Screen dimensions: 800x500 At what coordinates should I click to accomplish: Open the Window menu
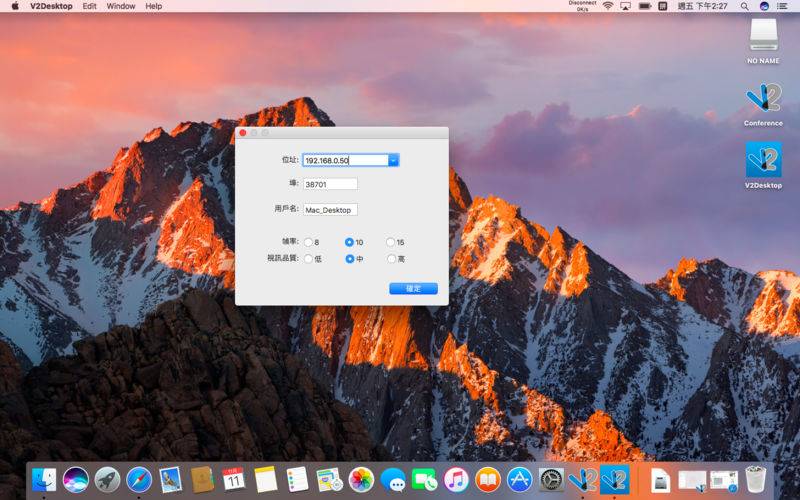[x=121, y=6]
